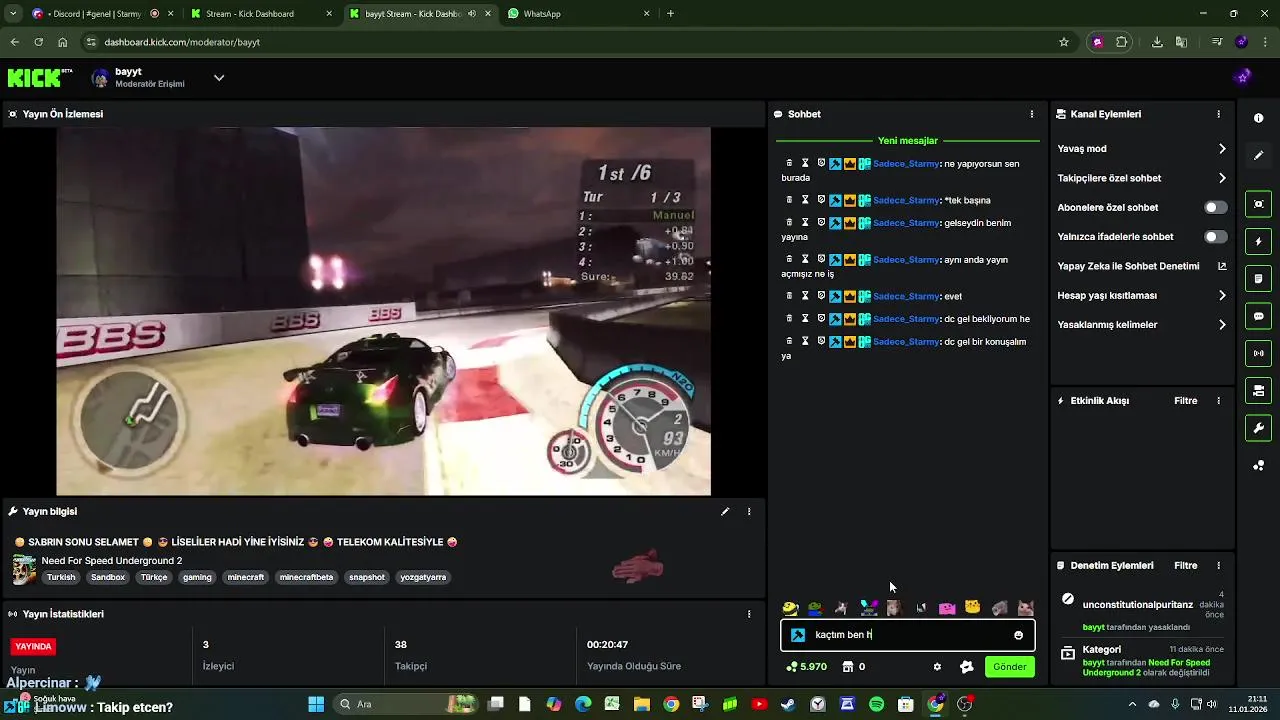This screenshot has height=720, width=1280.
Task: Click the external link icon for Yapay Zeka ile Sohbet Denetimi
Action: tap(1221, 266)
